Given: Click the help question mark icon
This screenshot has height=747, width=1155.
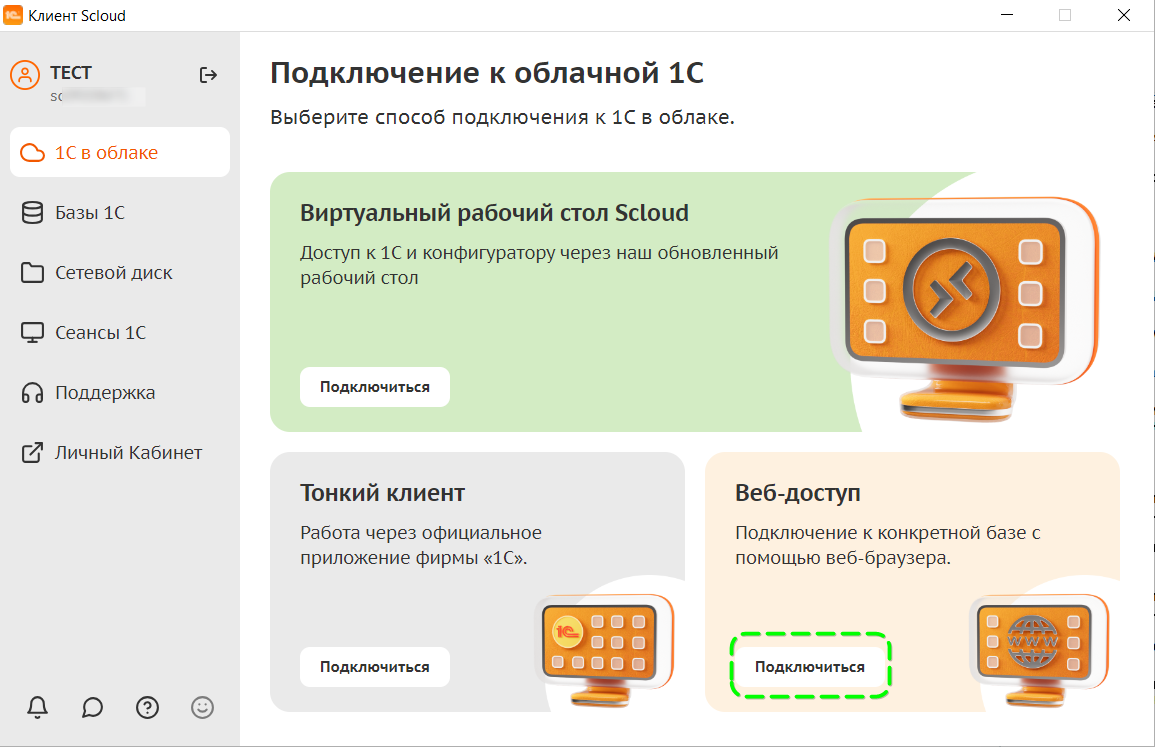Looking at the screenshot, I should 147,707.
